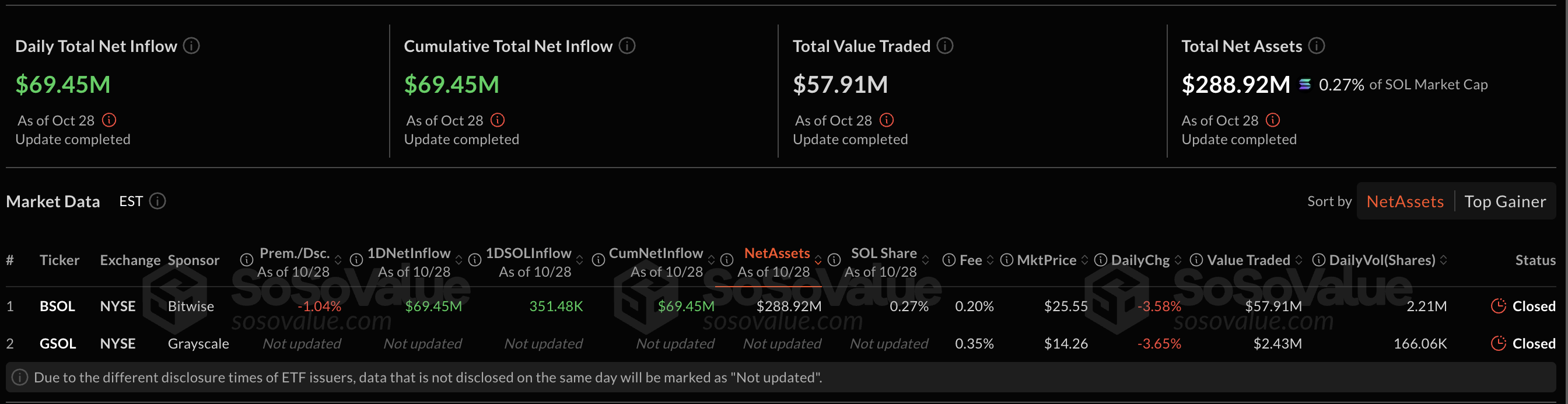The width and height of the screenshot is (1568, 404).
Task: Select the GSOL ticker
Action: [x=58, y=343]
